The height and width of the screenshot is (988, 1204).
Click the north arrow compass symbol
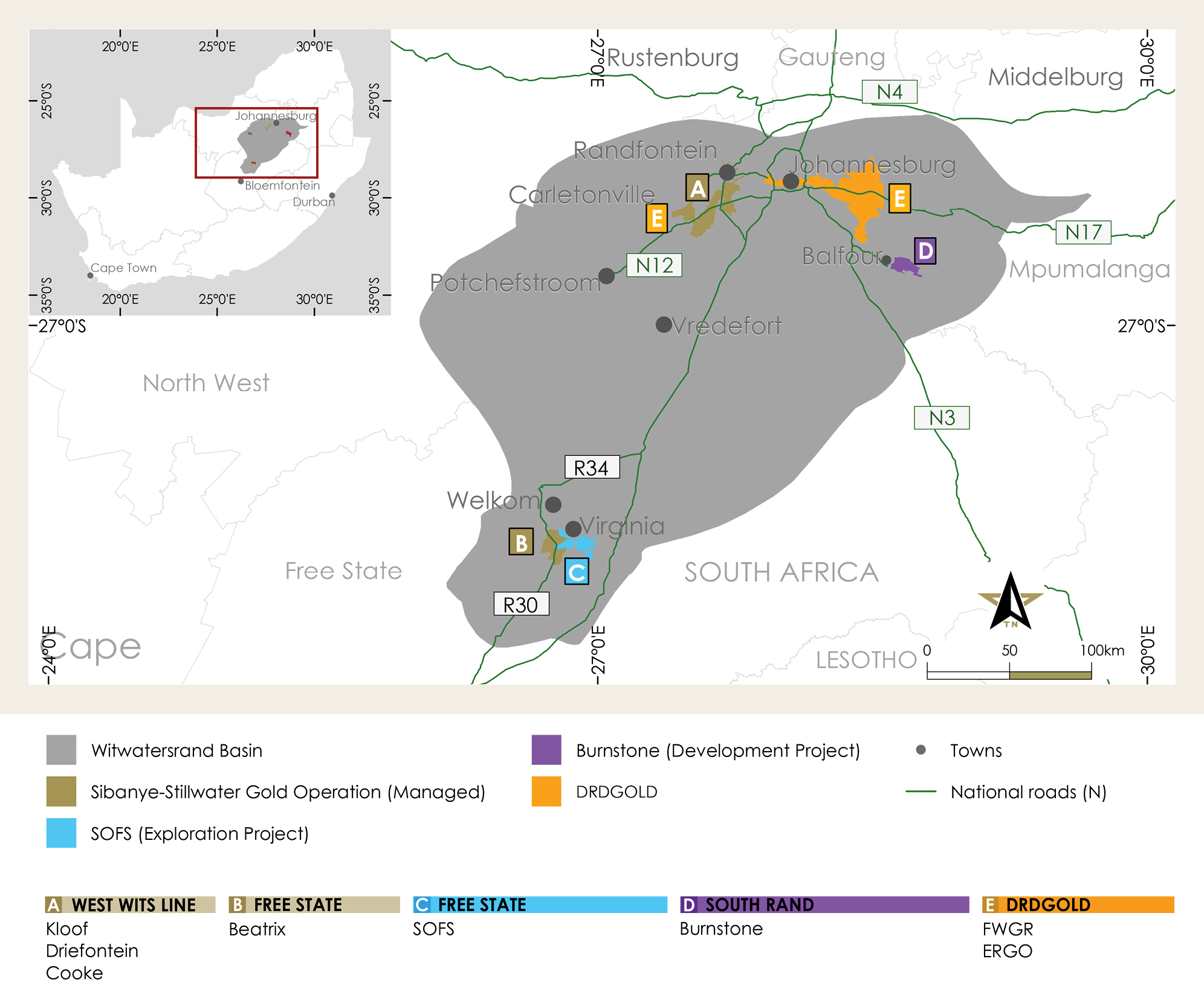tap(1010, 603)
